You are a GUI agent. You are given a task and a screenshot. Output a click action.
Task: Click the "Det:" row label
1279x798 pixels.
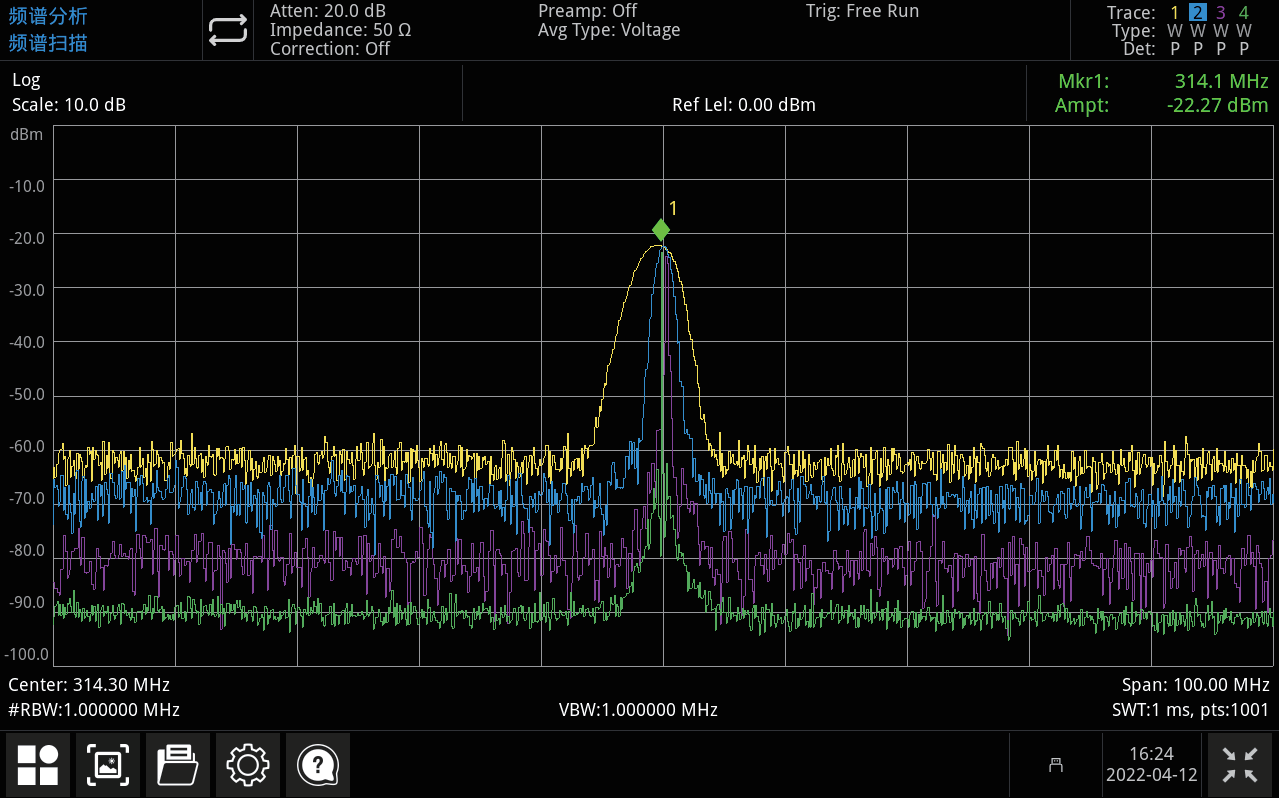pyautogui.click(x=1139, y=48)
